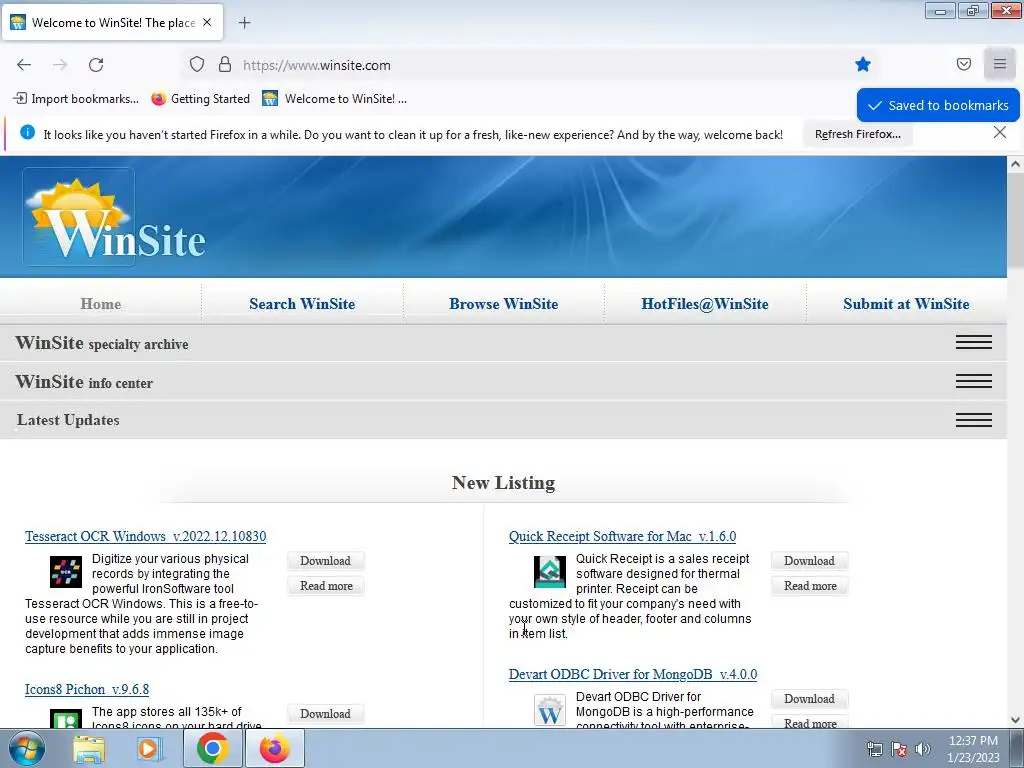Click the Tesseract OCR app icon
Viewport: 1024px width, 768px height.
coord(66,571)
